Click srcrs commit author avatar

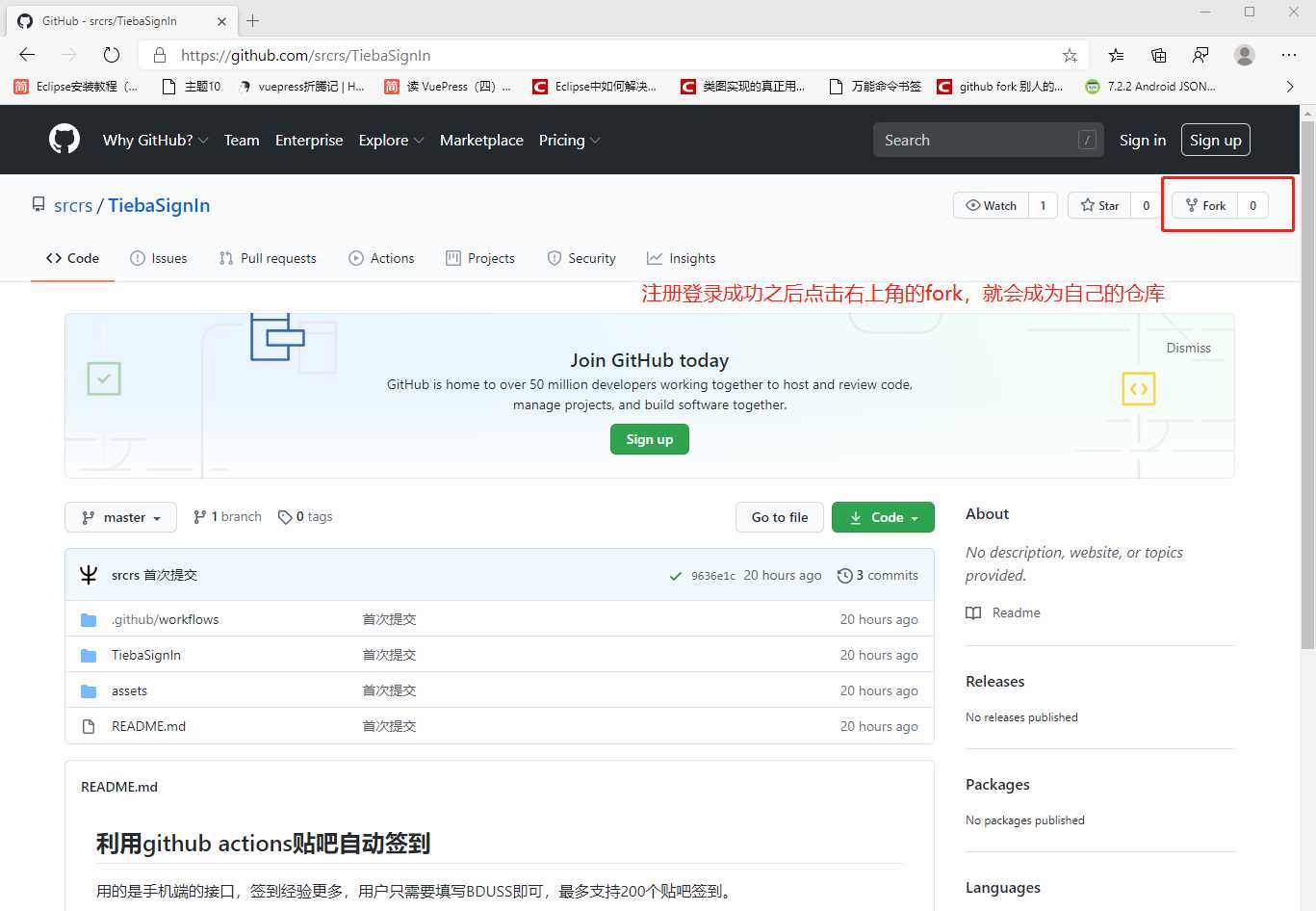click(x=89, y=575)
